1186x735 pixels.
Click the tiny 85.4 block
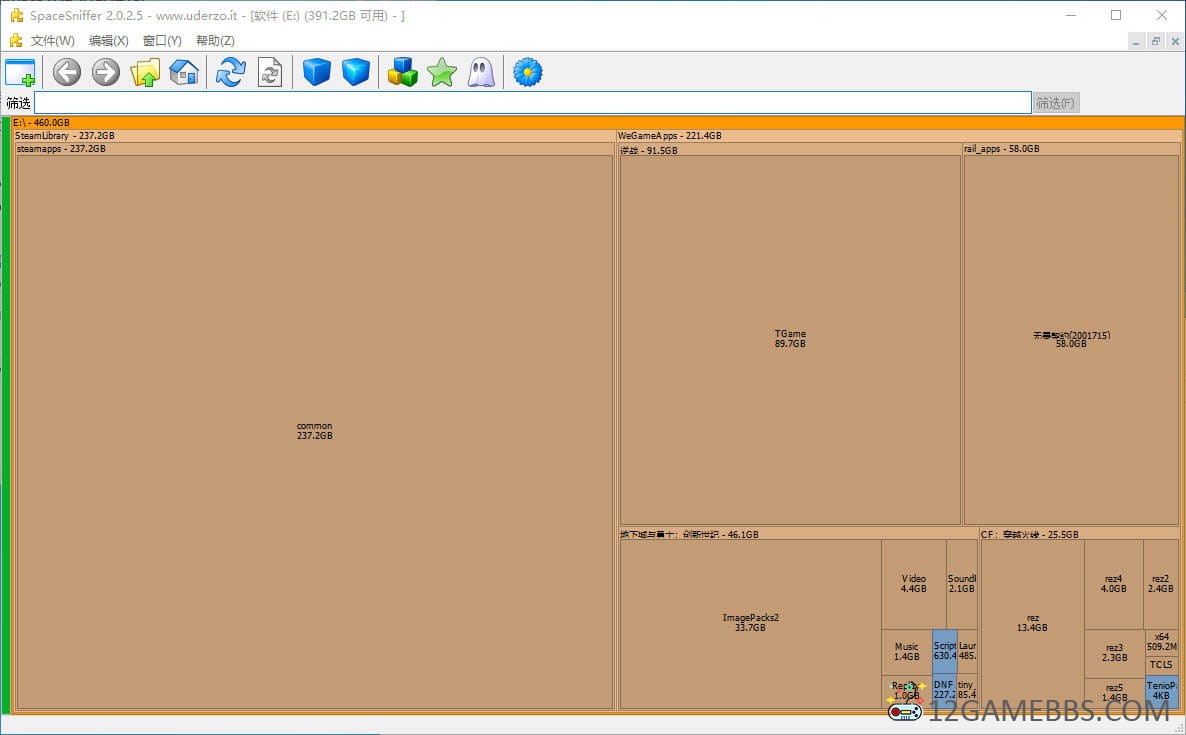point(967,691)
